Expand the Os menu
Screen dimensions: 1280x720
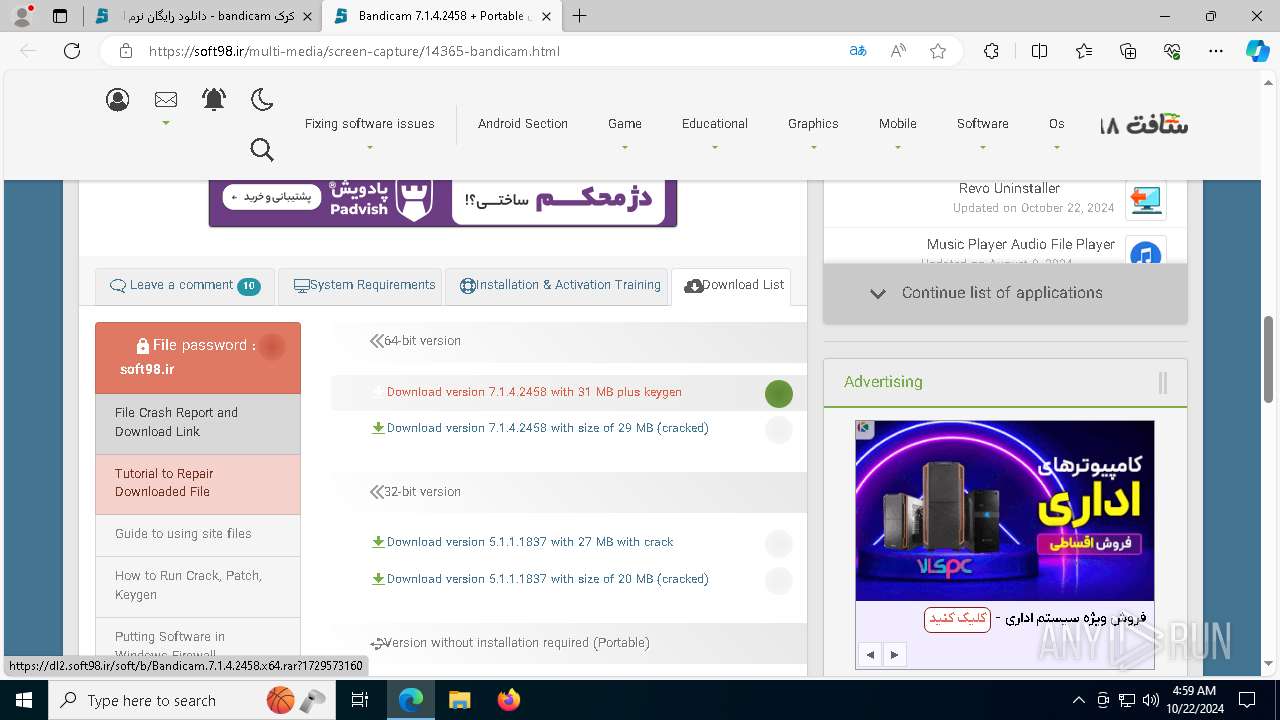tap(1057, 124)
